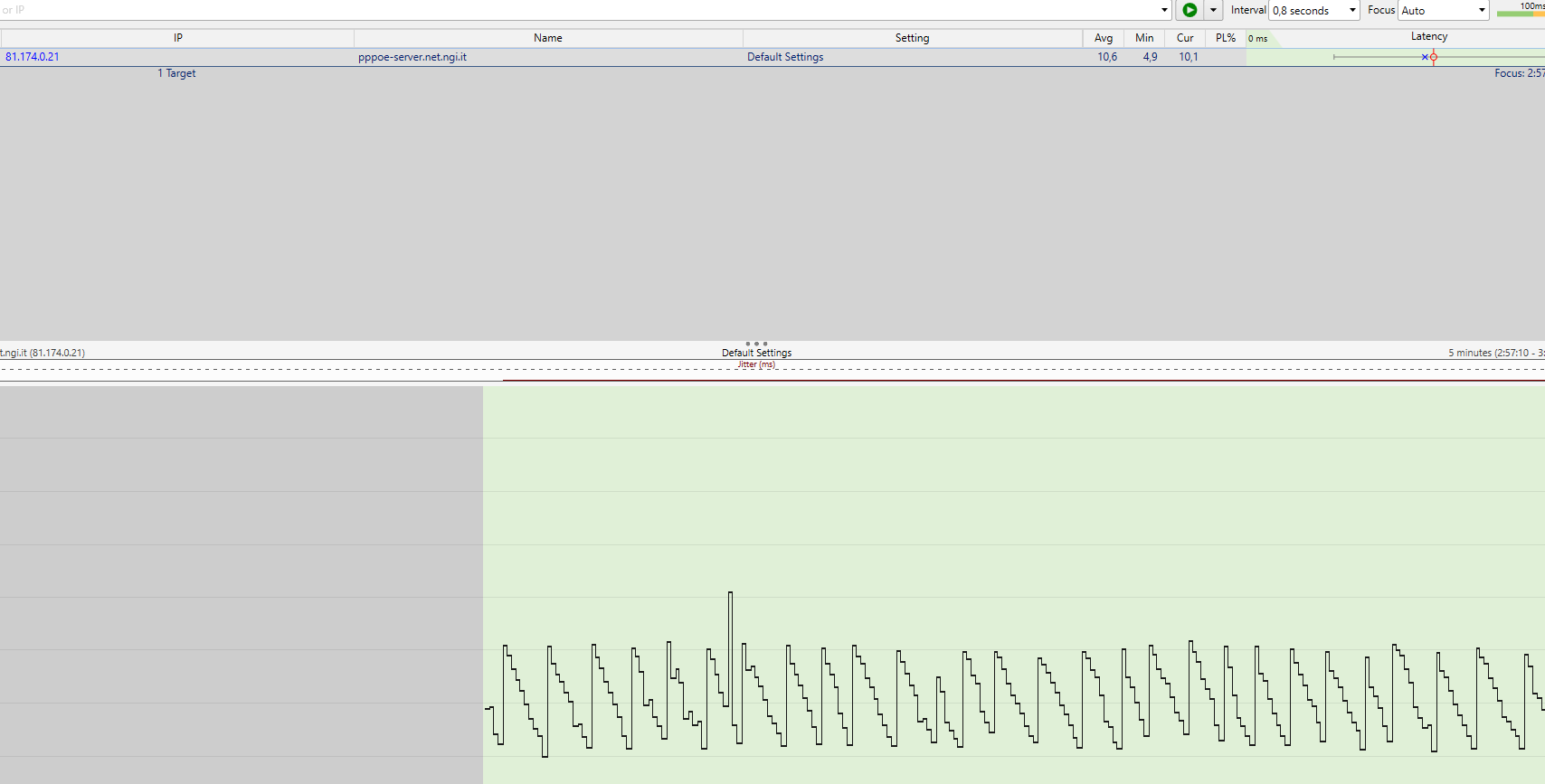Click the average value 10,6
This screenshot has width=1545, height=784.
coord(1107,57)
